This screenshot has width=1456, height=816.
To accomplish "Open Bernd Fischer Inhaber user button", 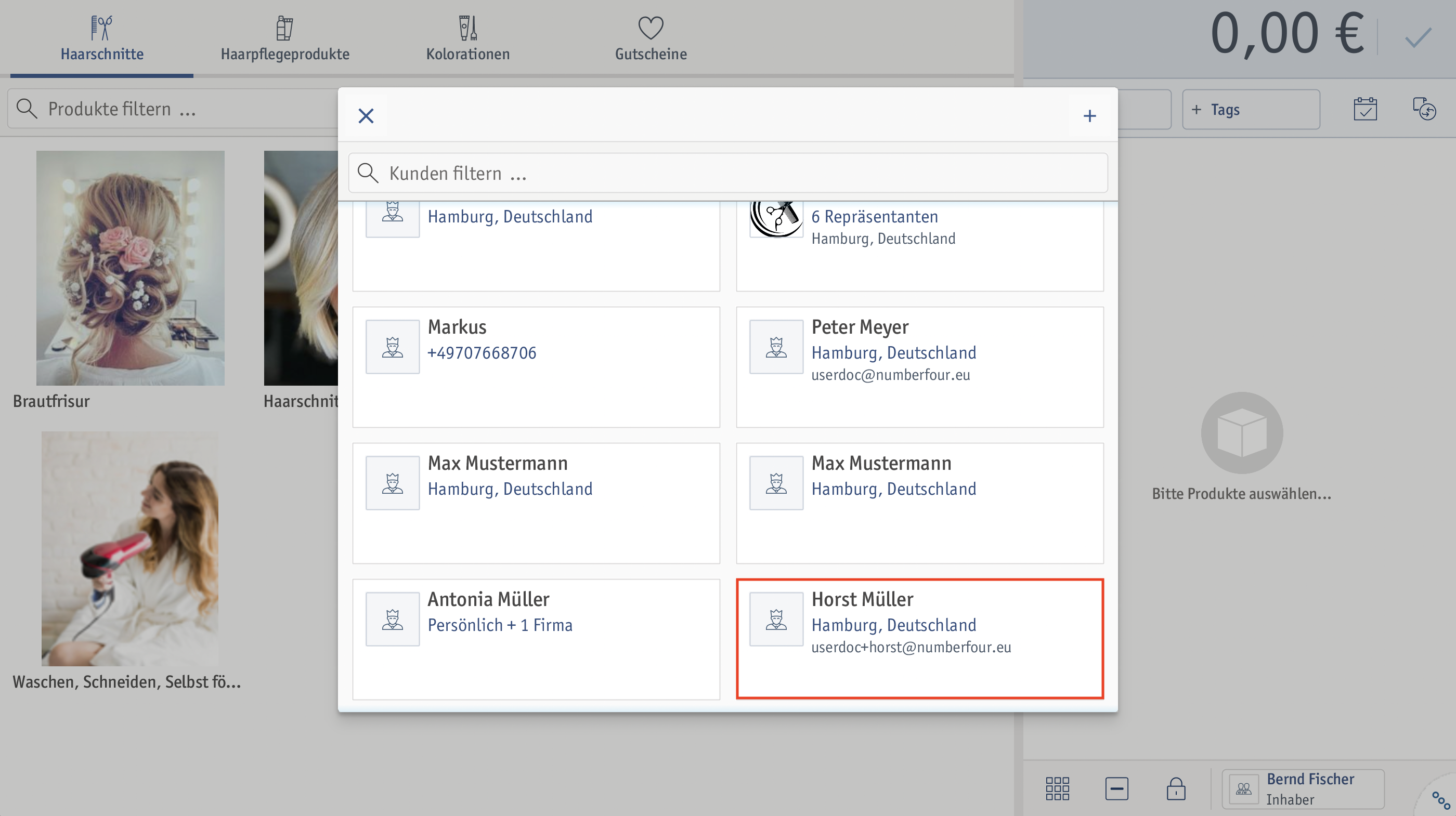I will tap(1303, 789).
